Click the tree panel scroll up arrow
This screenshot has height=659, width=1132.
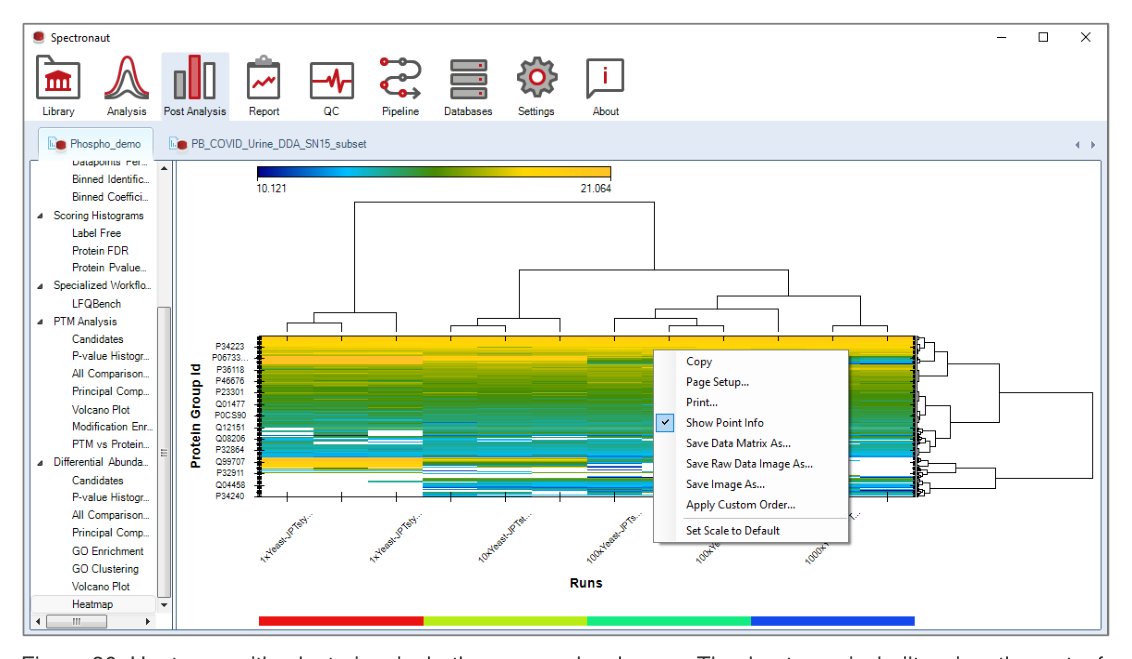164,168
